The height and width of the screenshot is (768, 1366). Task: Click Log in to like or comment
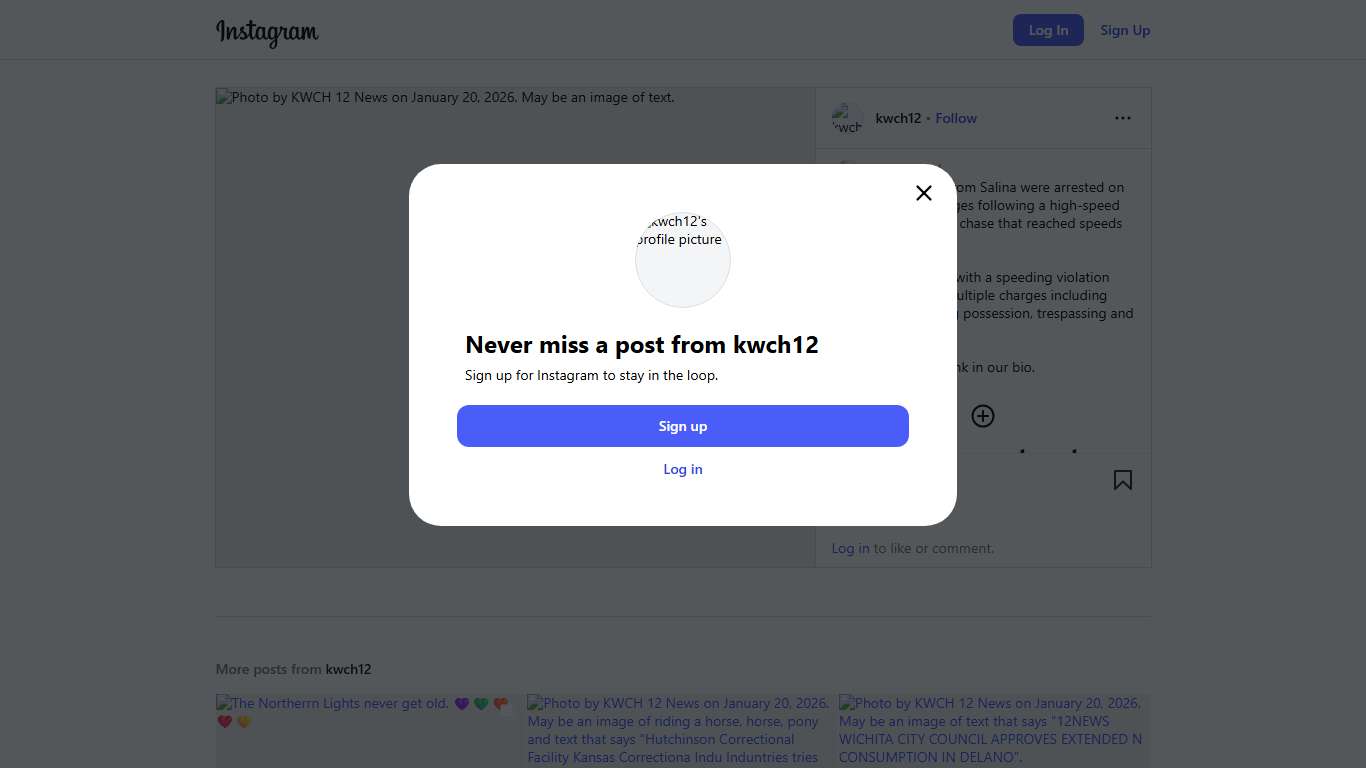click(850, 548)
